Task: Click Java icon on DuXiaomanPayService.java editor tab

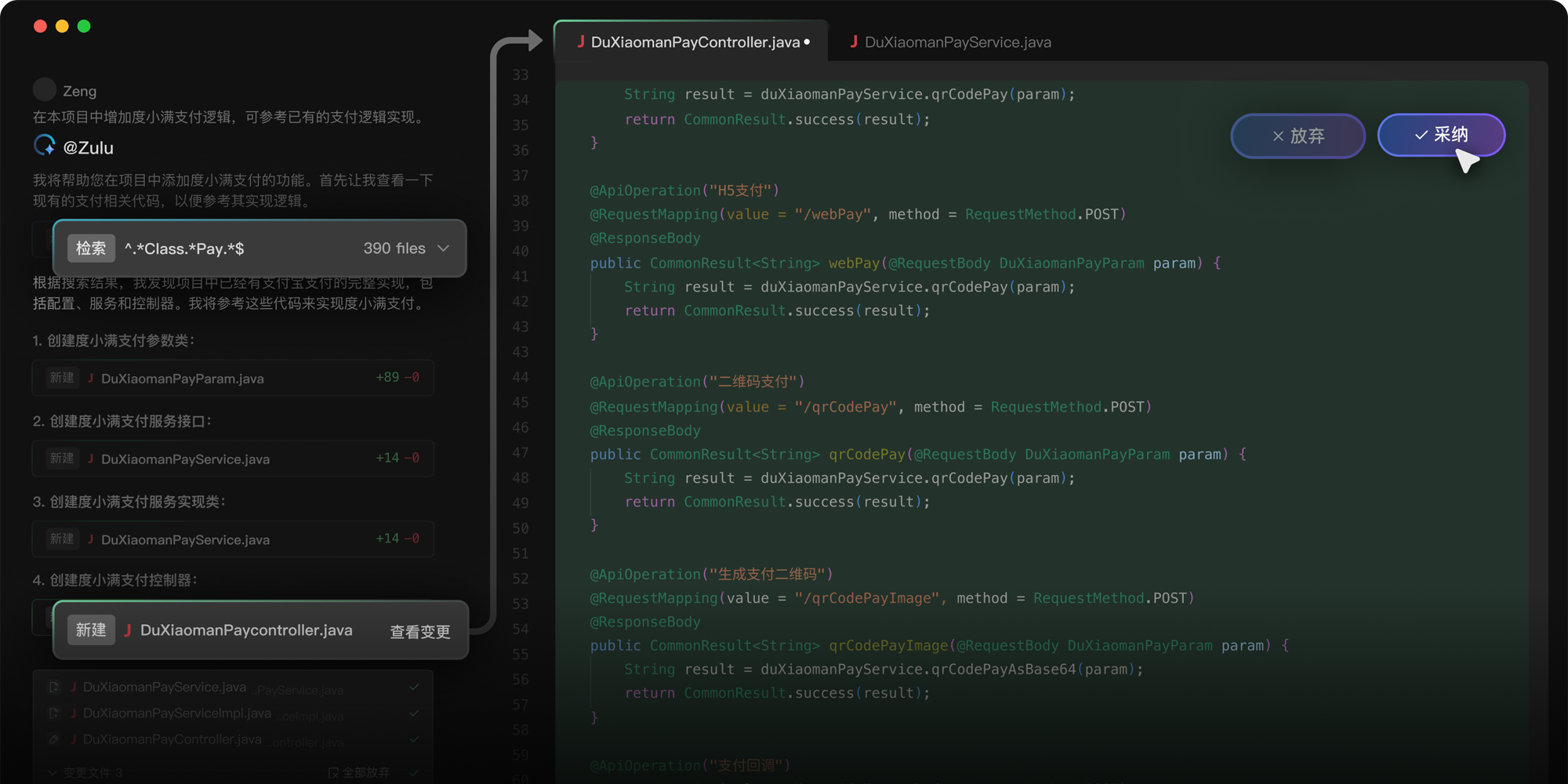Action: point(854,42)
